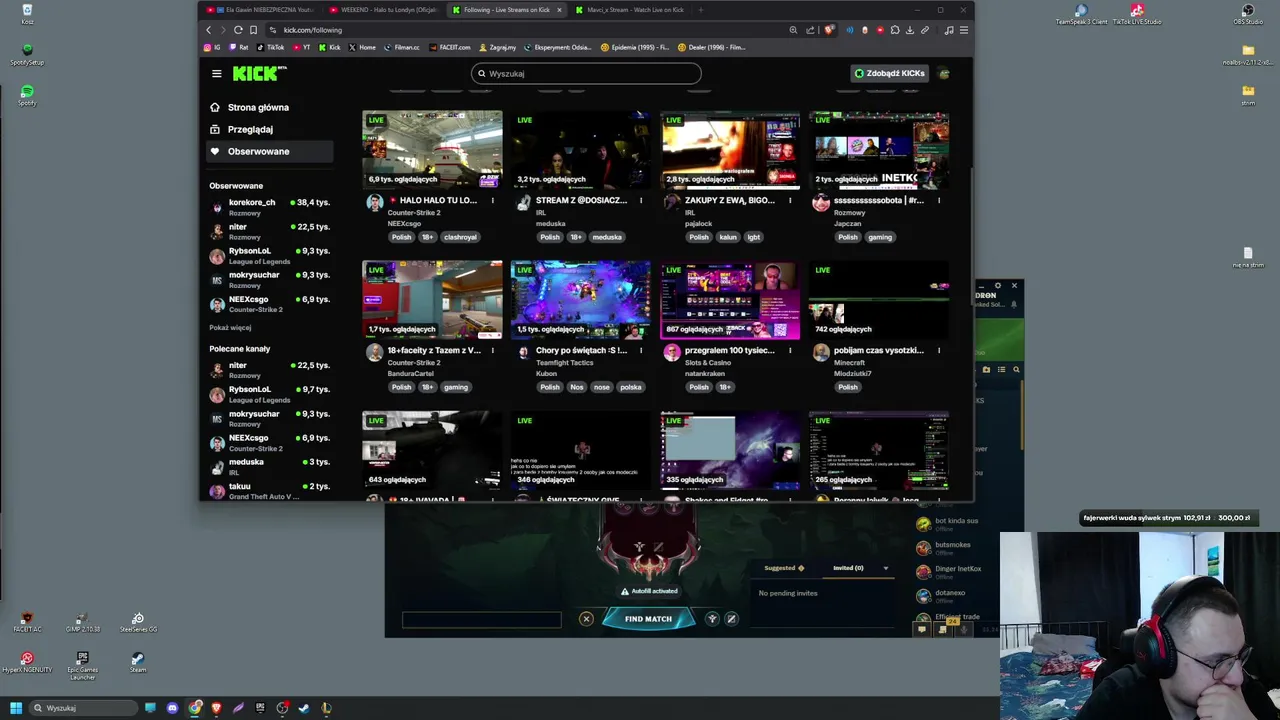
Task: Open League friends list search icon
Action: click(x=1016, y=370)
